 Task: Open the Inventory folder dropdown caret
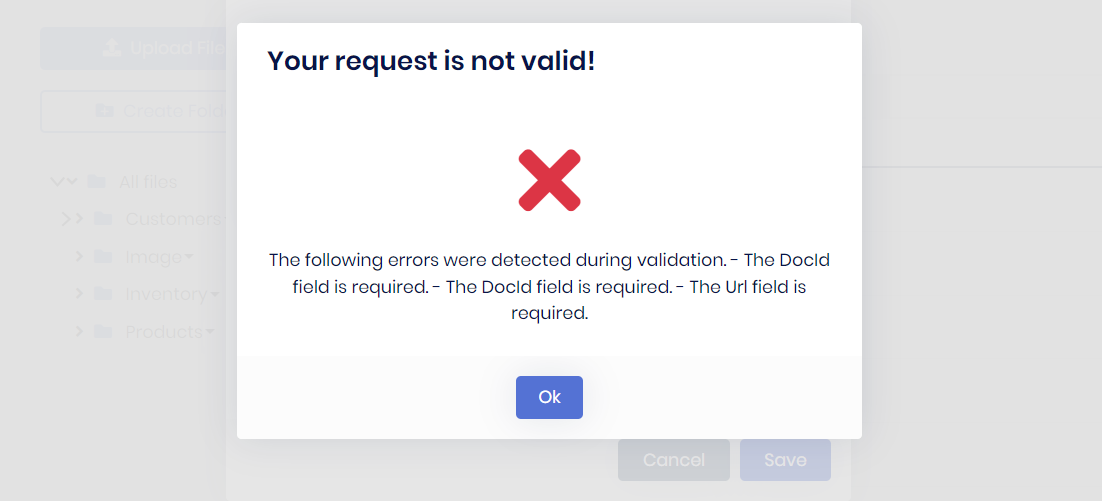pos(213,295)
